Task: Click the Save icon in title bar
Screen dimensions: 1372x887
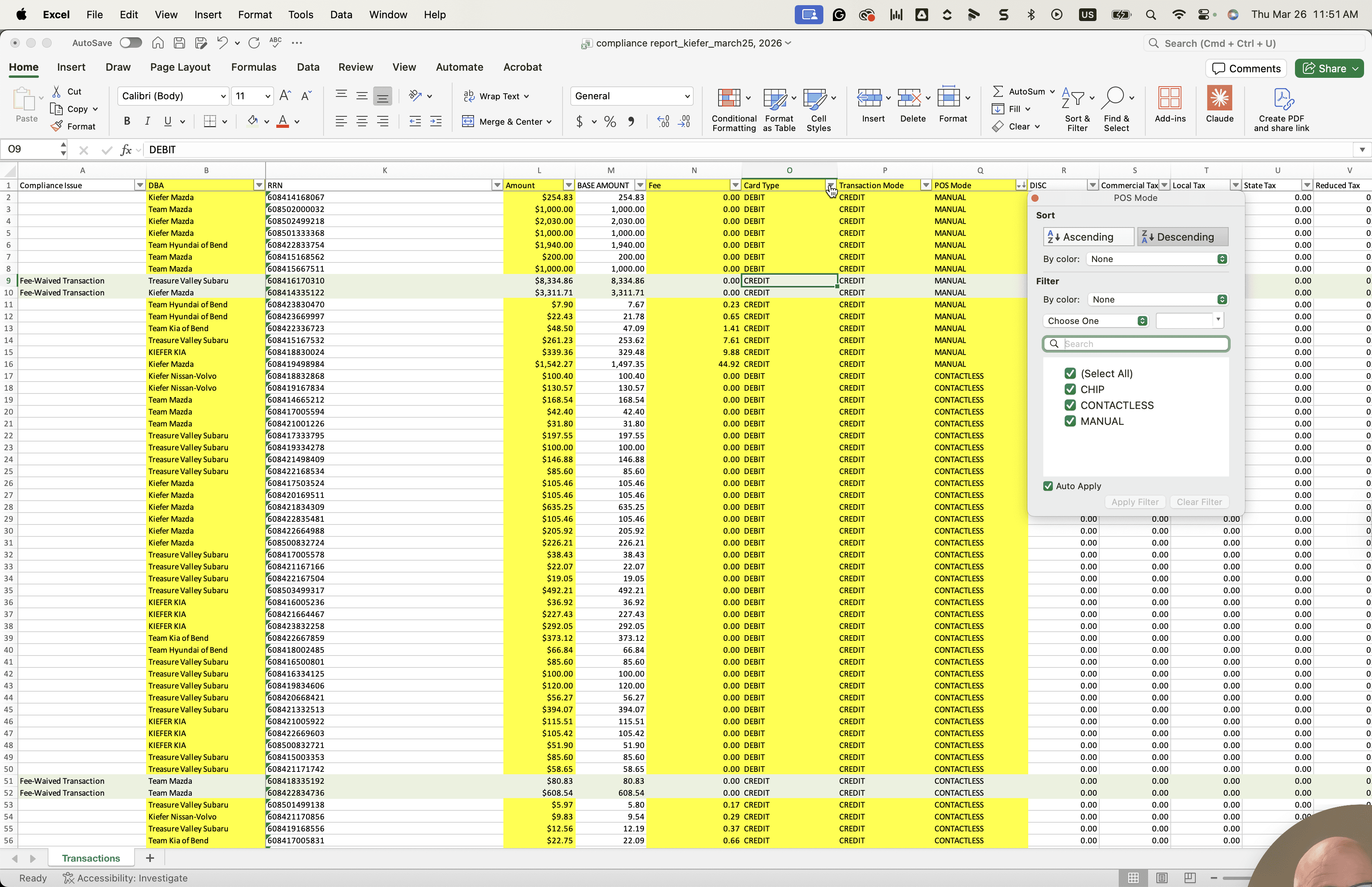Action: pyautogui.click(x=179, y=42)
